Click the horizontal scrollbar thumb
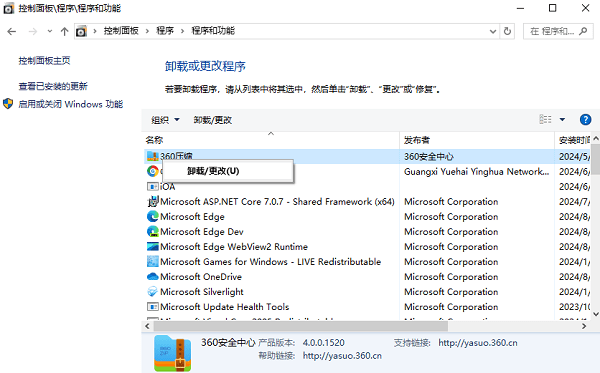The image size is (600, 373). point(300,326)
